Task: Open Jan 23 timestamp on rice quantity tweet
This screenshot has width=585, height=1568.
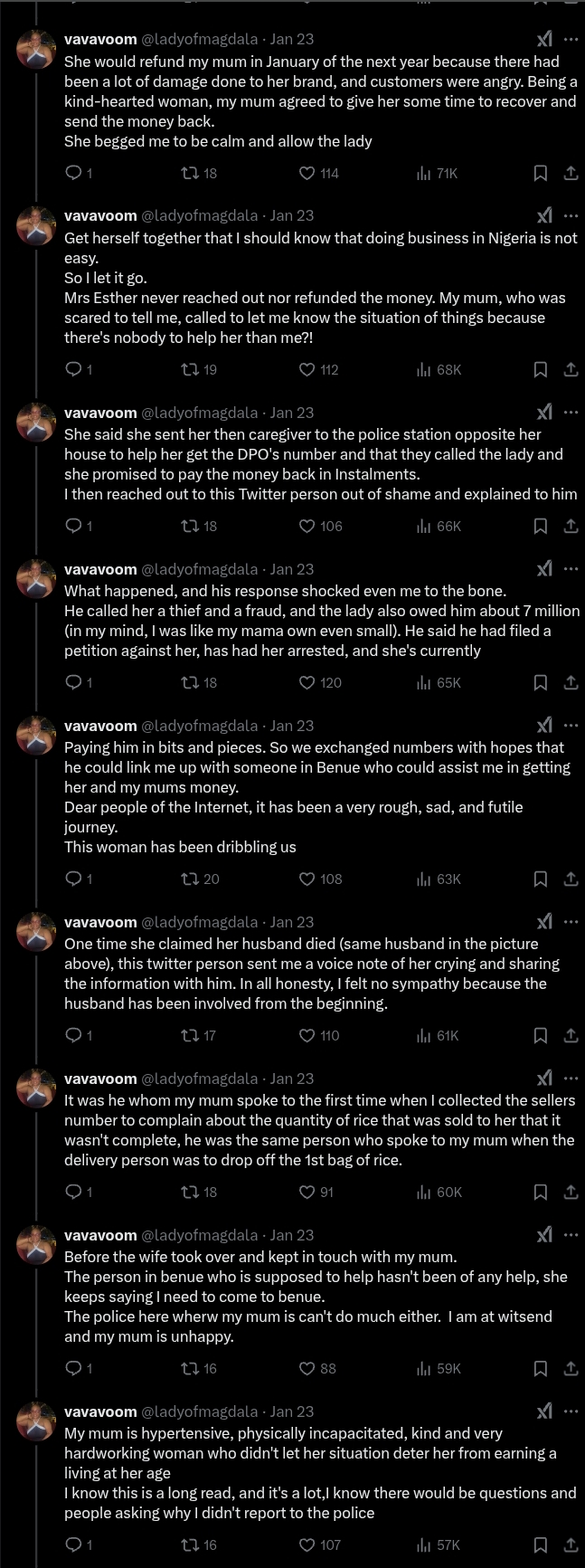Action: click(x=292, y=1079)
